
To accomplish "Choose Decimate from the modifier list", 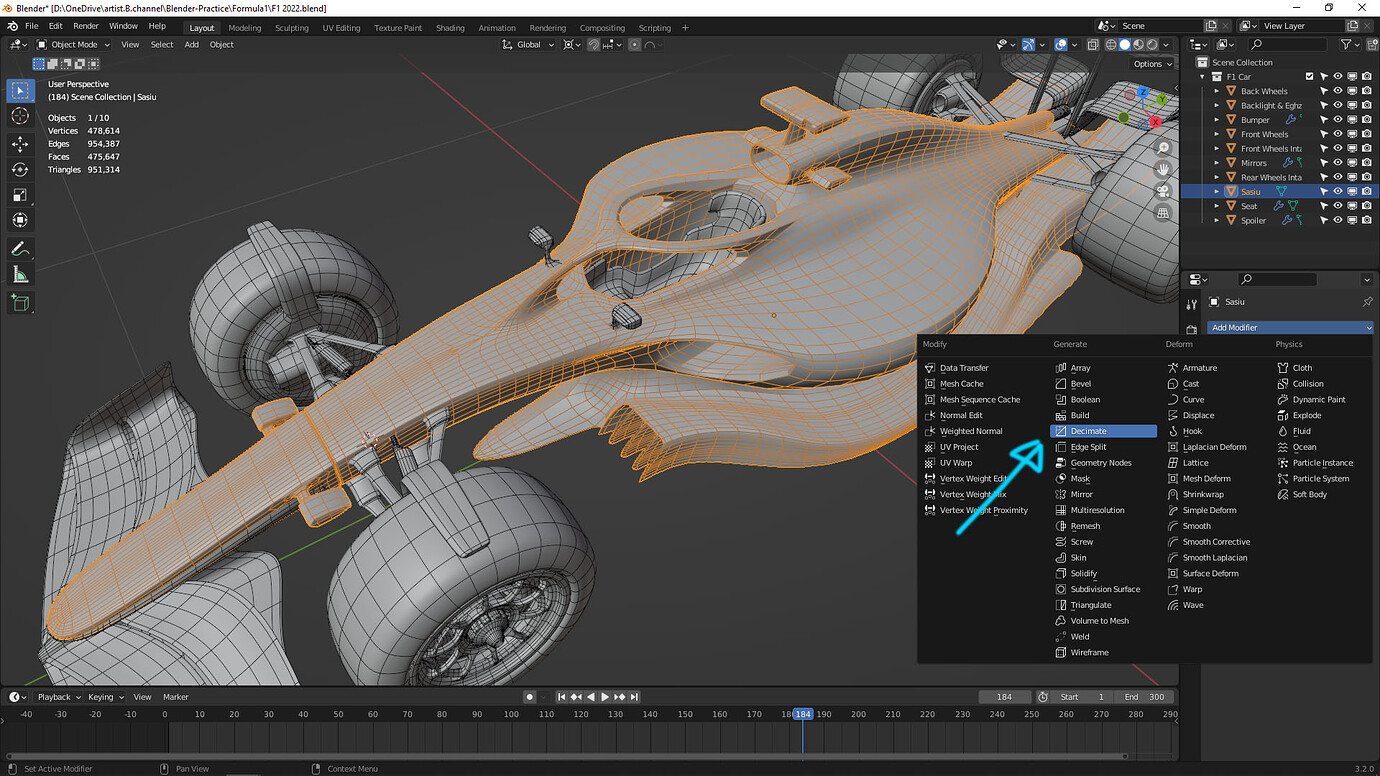I will pyautogui.click(x=1088, y=431).
